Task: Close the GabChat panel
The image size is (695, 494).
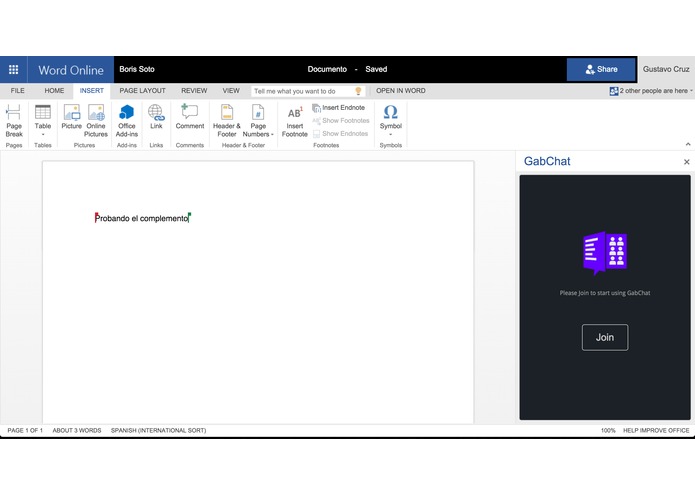Action: click(687, 162)
